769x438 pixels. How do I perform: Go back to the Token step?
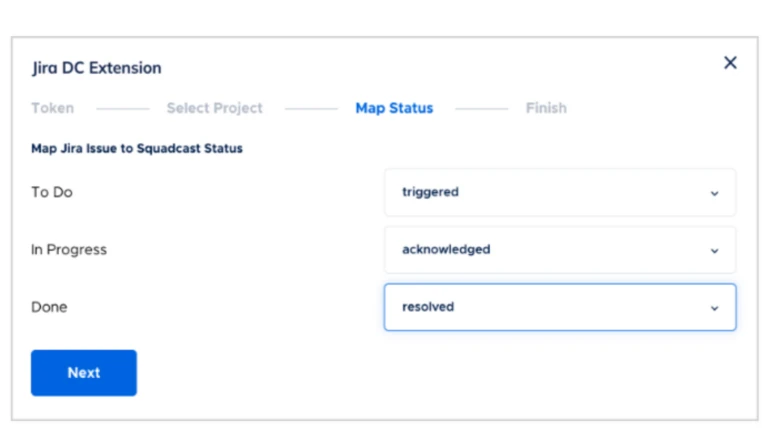tap(52, 108)
